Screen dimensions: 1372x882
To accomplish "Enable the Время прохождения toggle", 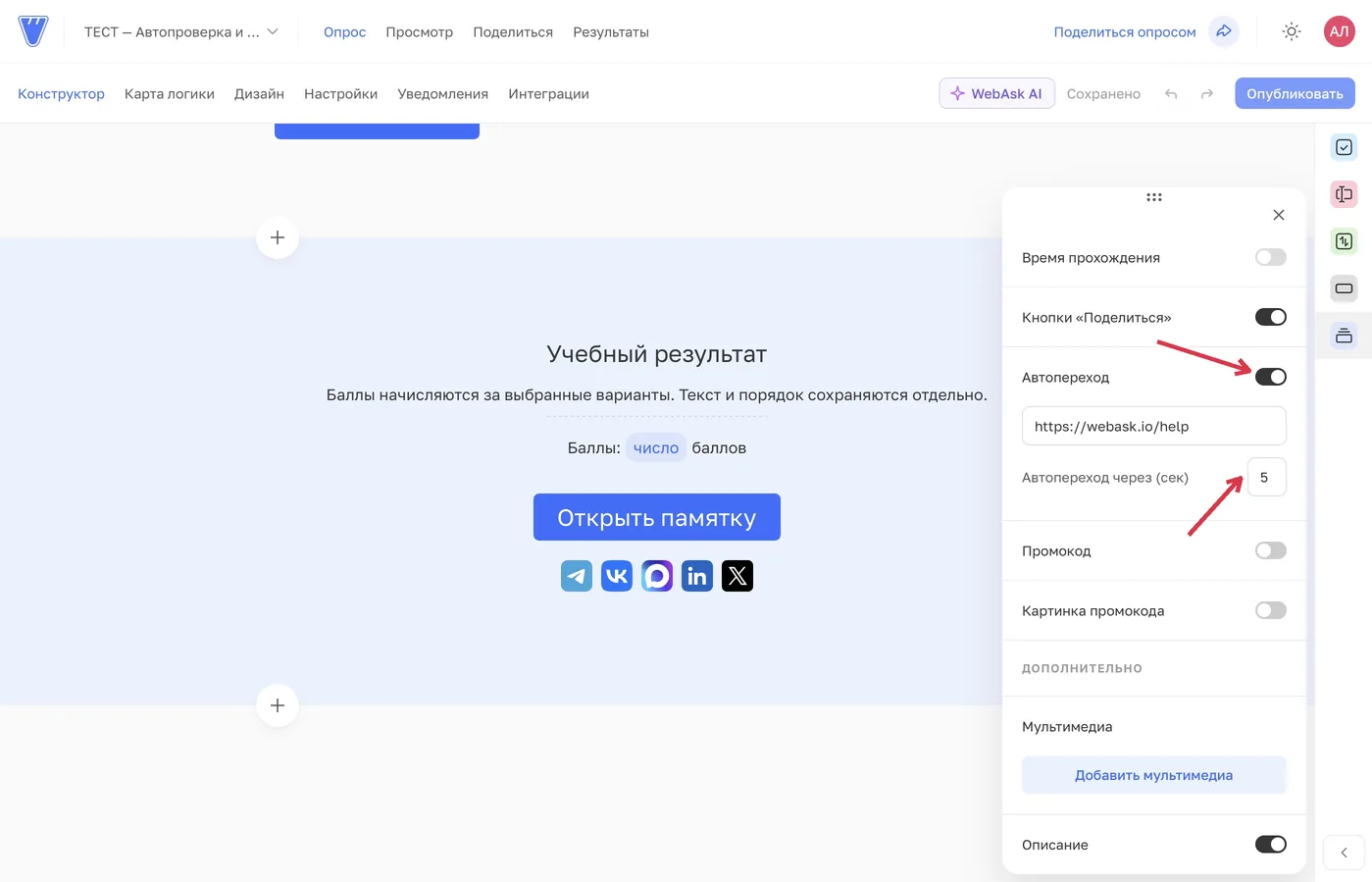I will (1271, 257).
